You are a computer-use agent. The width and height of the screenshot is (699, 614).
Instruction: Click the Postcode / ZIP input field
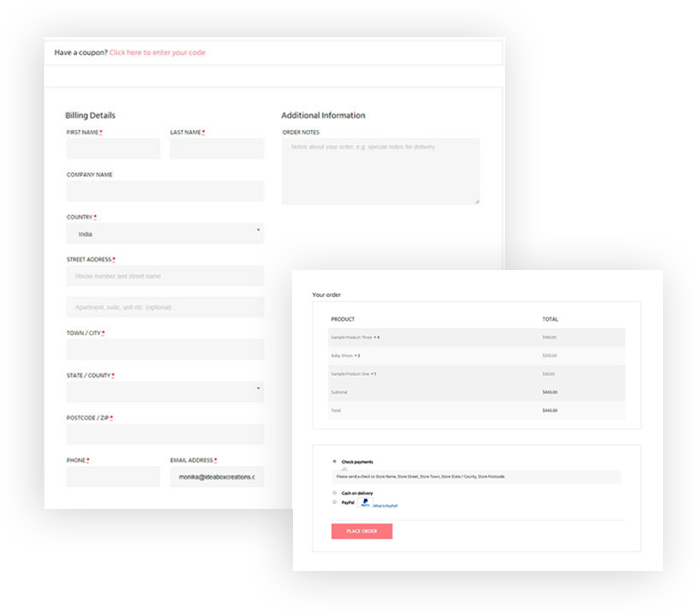click(165, 434)
